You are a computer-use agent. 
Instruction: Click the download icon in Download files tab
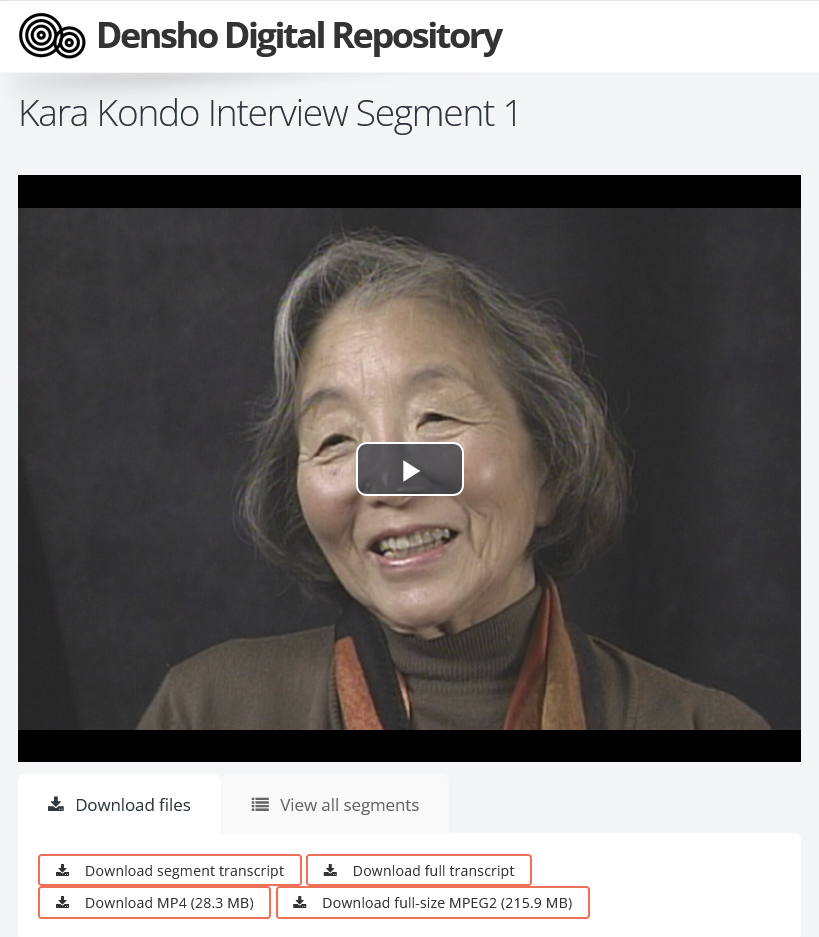pos(56,804)
